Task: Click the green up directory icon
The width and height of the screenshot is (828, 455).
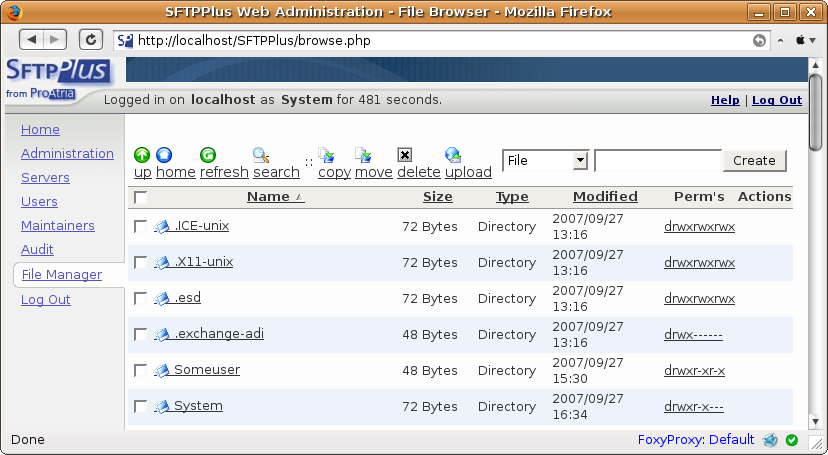Action: (142, 155)
